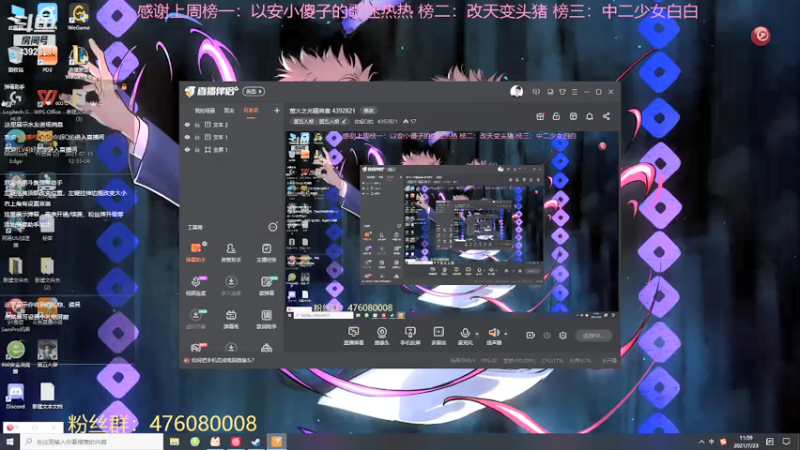Toggle lock on 文本 2 source
This screenshot has width=800, height=450.
point(197,124)
